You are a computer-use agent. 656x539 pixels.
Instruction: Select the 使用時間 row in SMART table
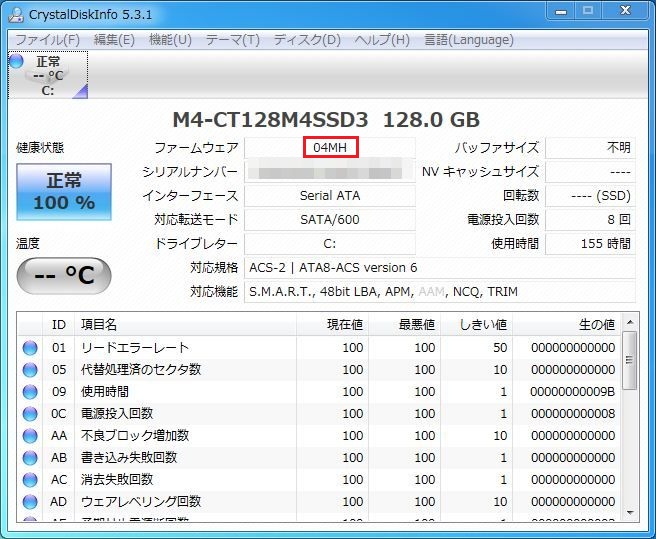coord(319,392)
